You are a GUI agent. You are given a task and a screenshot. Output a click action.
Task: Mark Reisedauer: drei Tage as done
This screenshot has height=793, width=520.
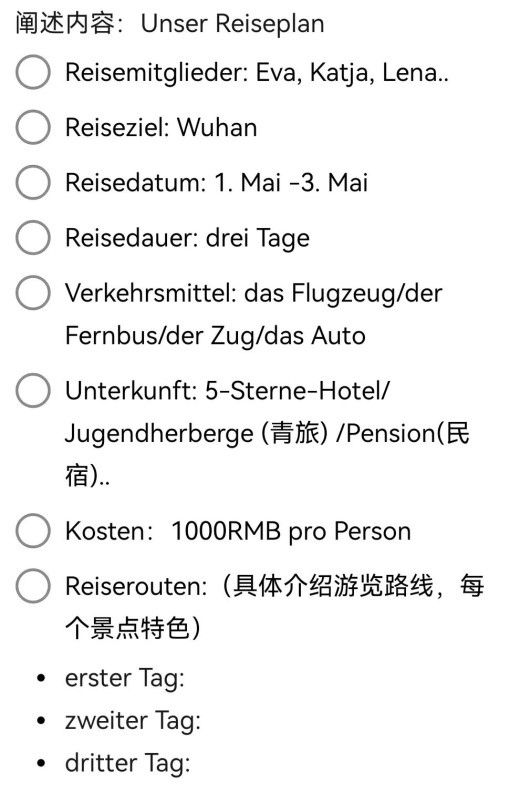tap(33, 237)
